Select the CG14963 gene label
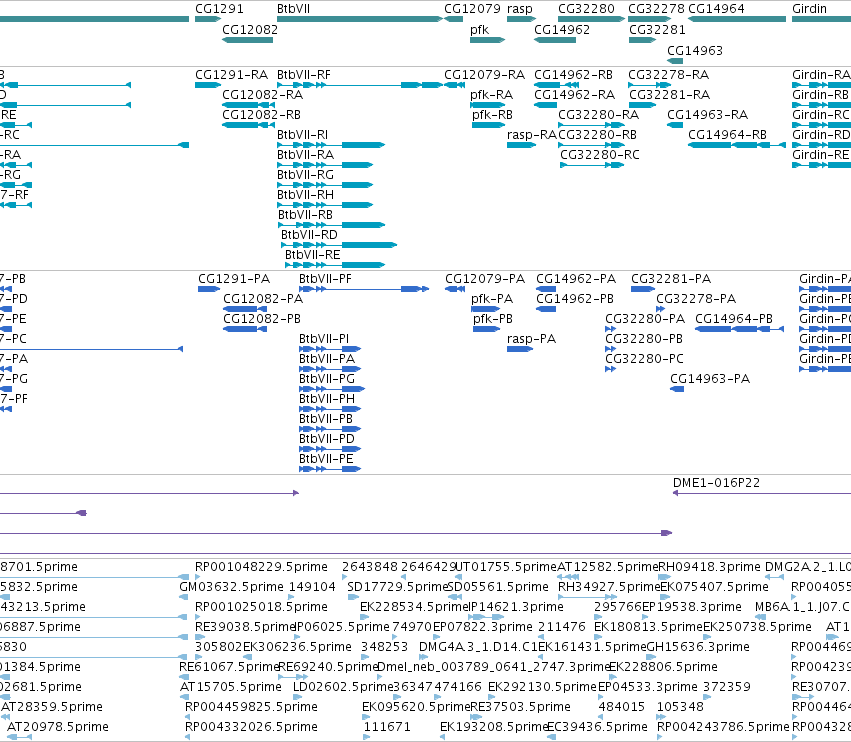 click(695, 50)
